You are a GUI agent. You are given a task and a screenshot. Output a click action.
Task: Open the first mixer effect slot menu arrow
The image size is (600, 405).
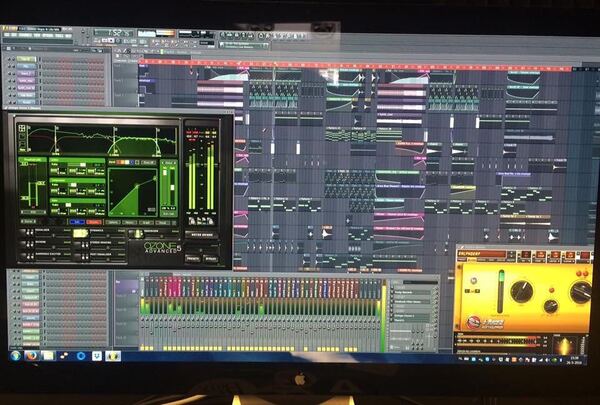tap(392, 287)
